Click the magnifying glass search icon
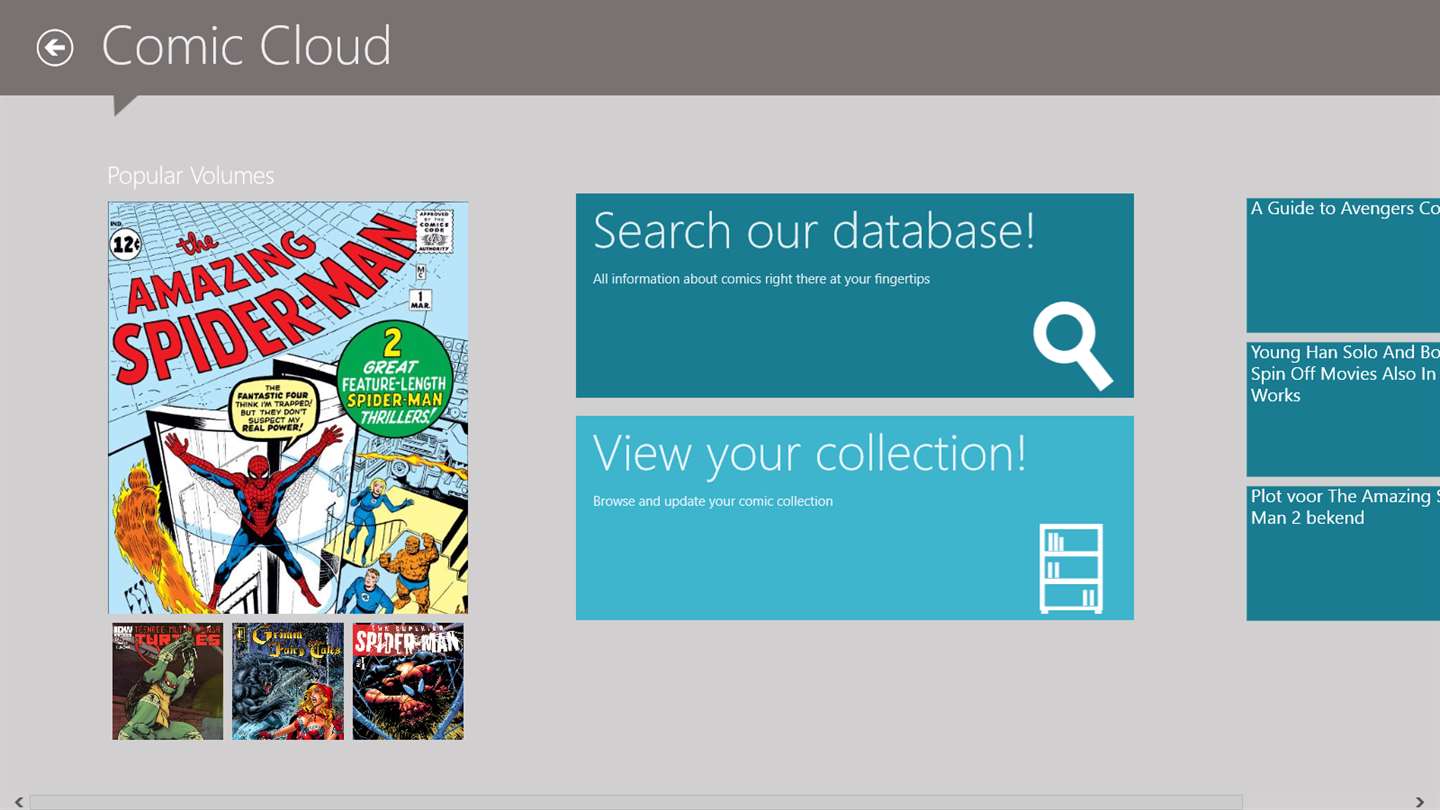1440x810 pixels. tap(1073, 345)
